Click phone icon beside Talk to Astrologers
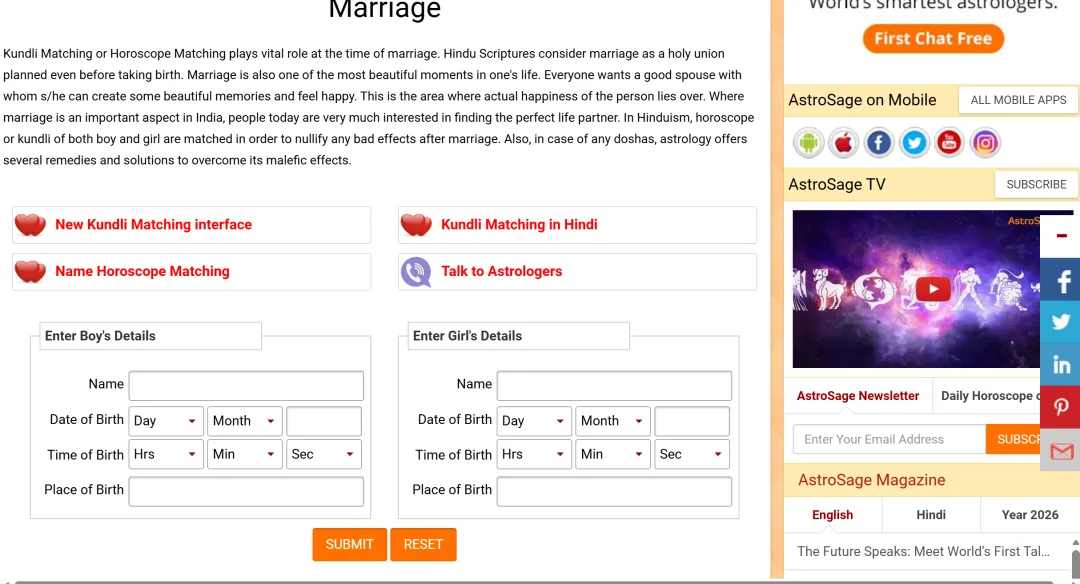1080x584 pixels. click(416, 272)
